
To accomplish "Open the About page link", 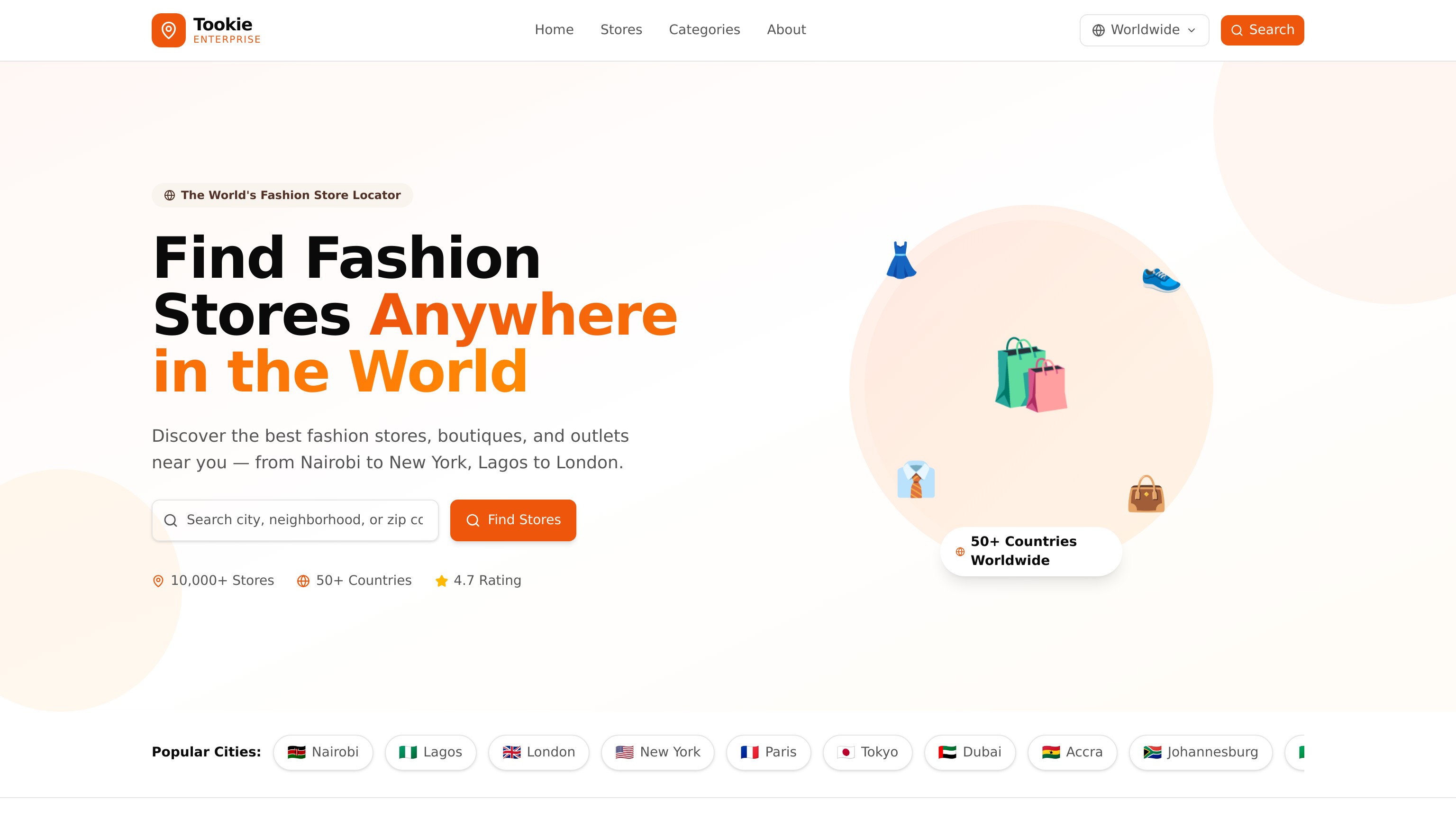I will 786,30.
